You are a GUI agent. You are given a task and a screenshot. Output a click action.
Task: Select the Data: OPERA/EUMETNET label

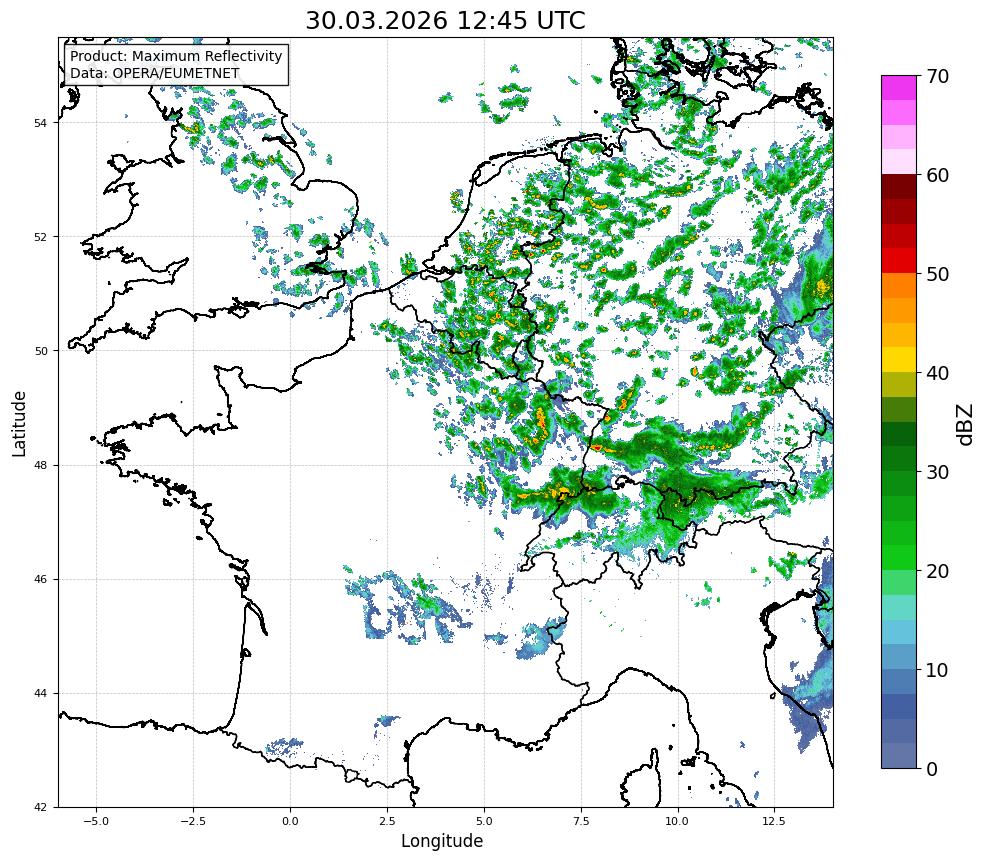[155, 73]
